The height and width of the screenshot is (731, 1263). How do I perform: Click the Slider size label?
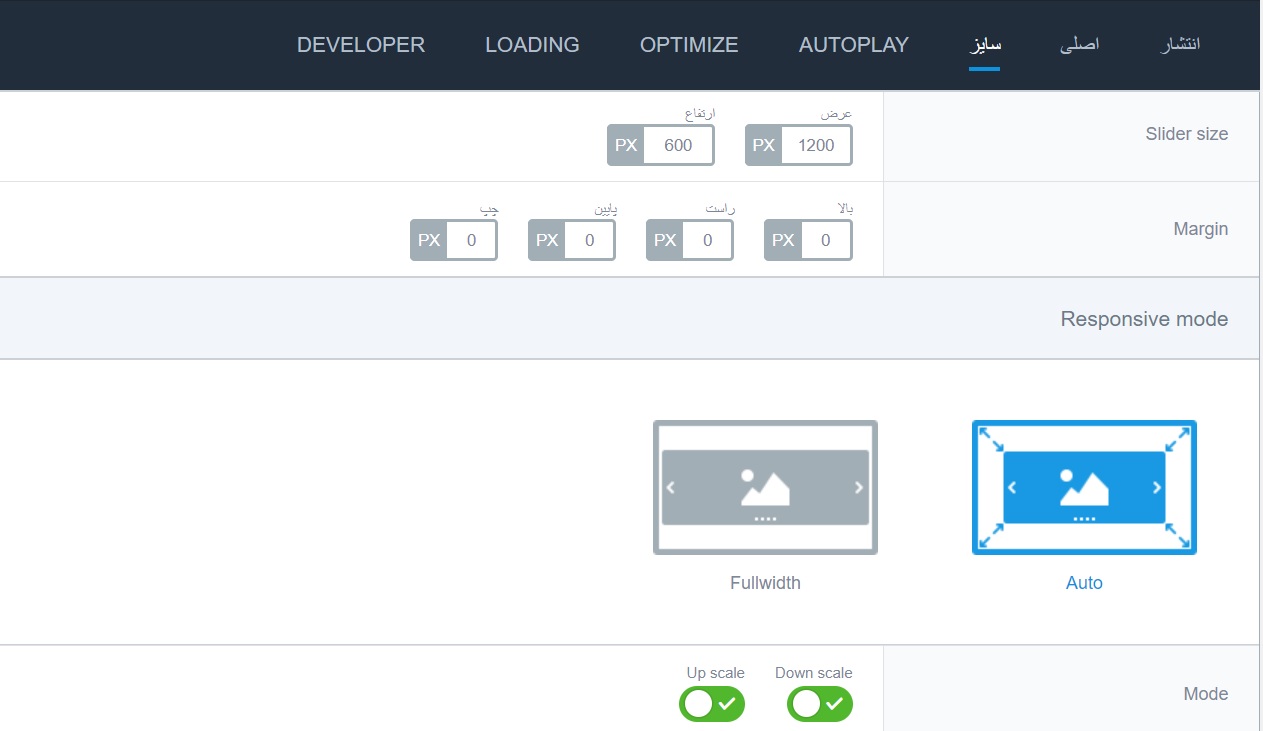coord(1186,134)
